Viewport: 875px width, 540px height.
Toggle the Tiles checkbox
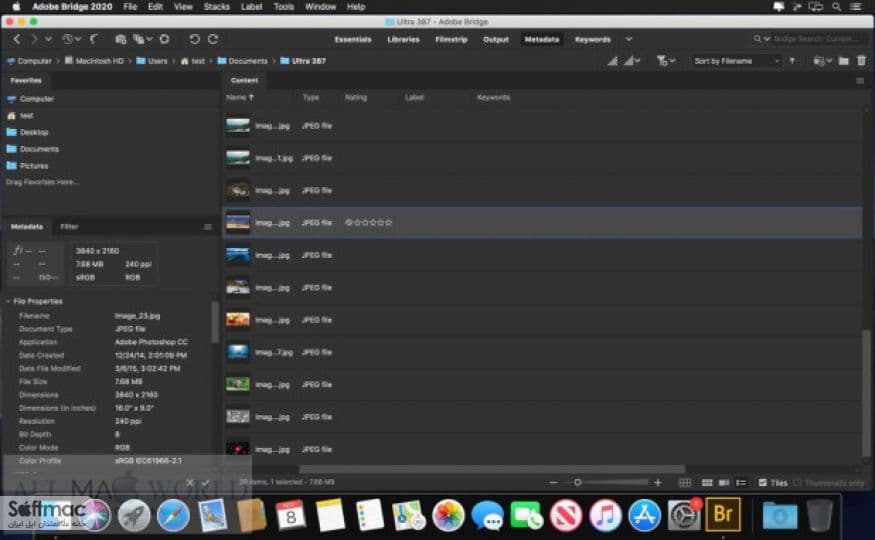[x=762, y=483]
